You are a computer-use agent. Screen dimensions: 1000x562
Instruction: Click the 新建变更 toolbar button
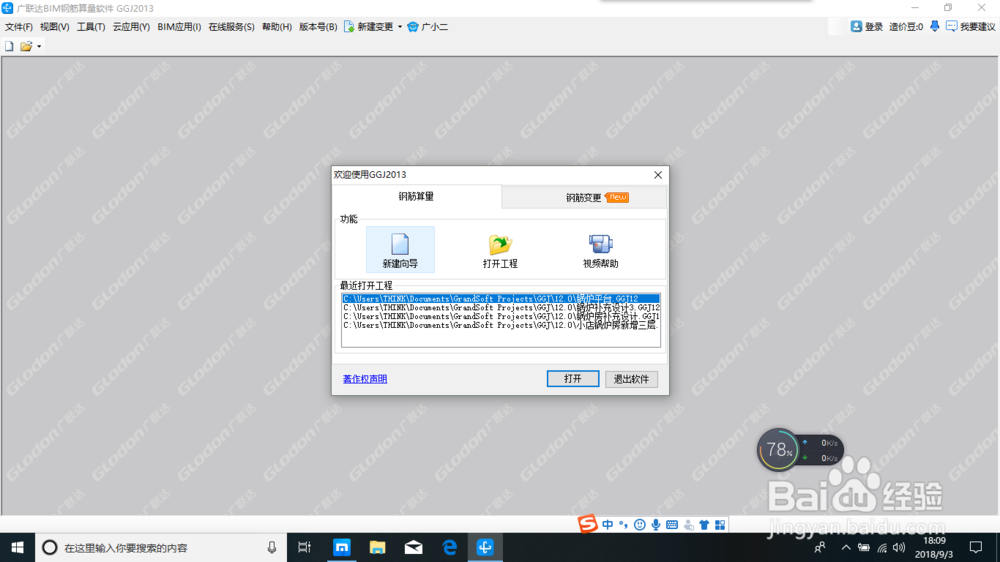(x=369, y=27)
